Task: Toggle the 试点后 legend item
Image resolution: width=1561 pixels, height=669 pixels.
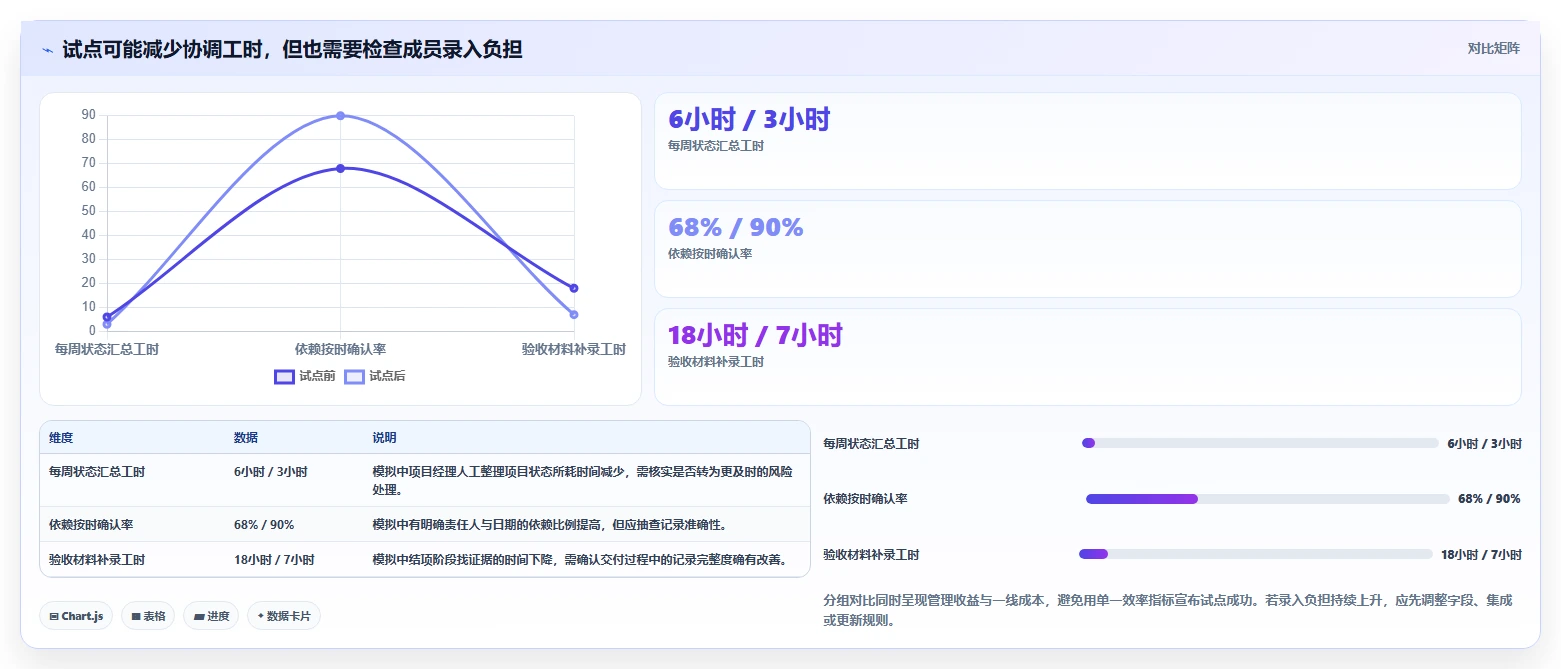Action: point(375,376)
